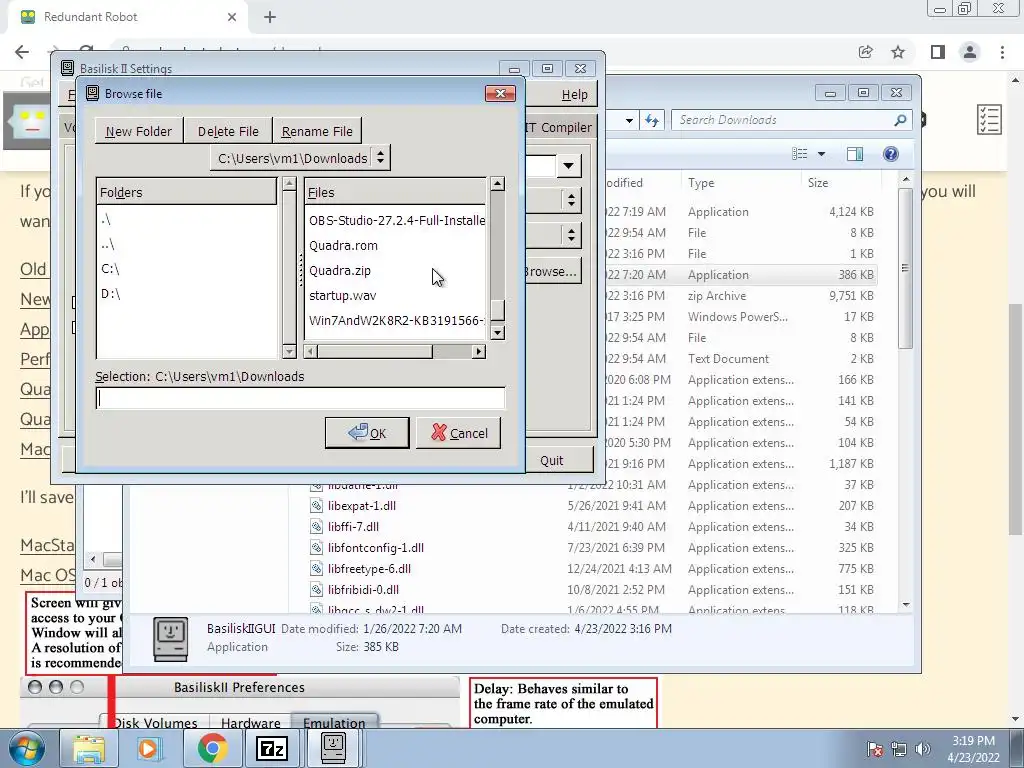Viewport: 1024px width, 768px height.
Task: Click Rename File button
Action: (x=317, y=131)
